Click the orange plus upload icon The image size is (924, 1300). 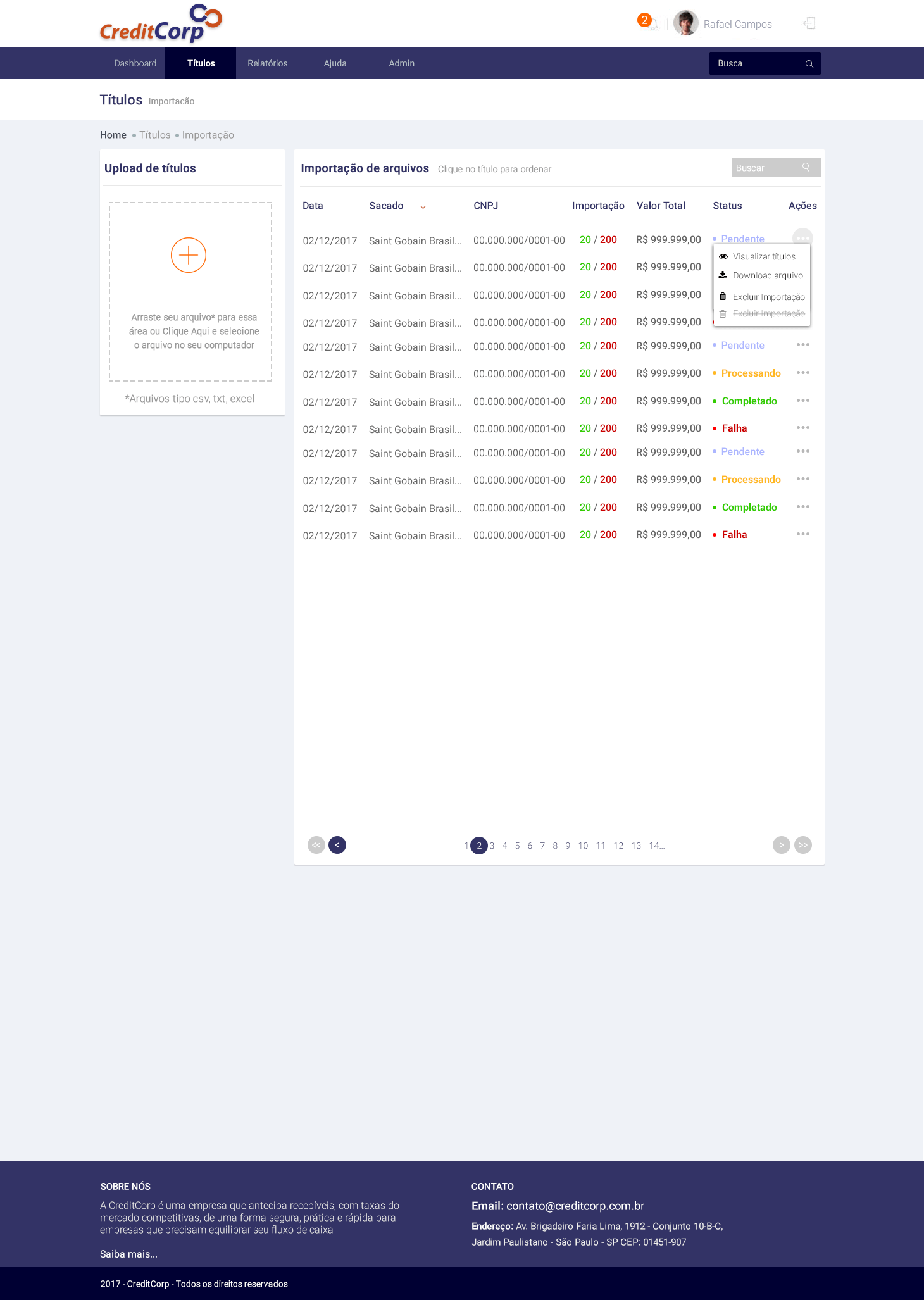[x=189, y=255]
